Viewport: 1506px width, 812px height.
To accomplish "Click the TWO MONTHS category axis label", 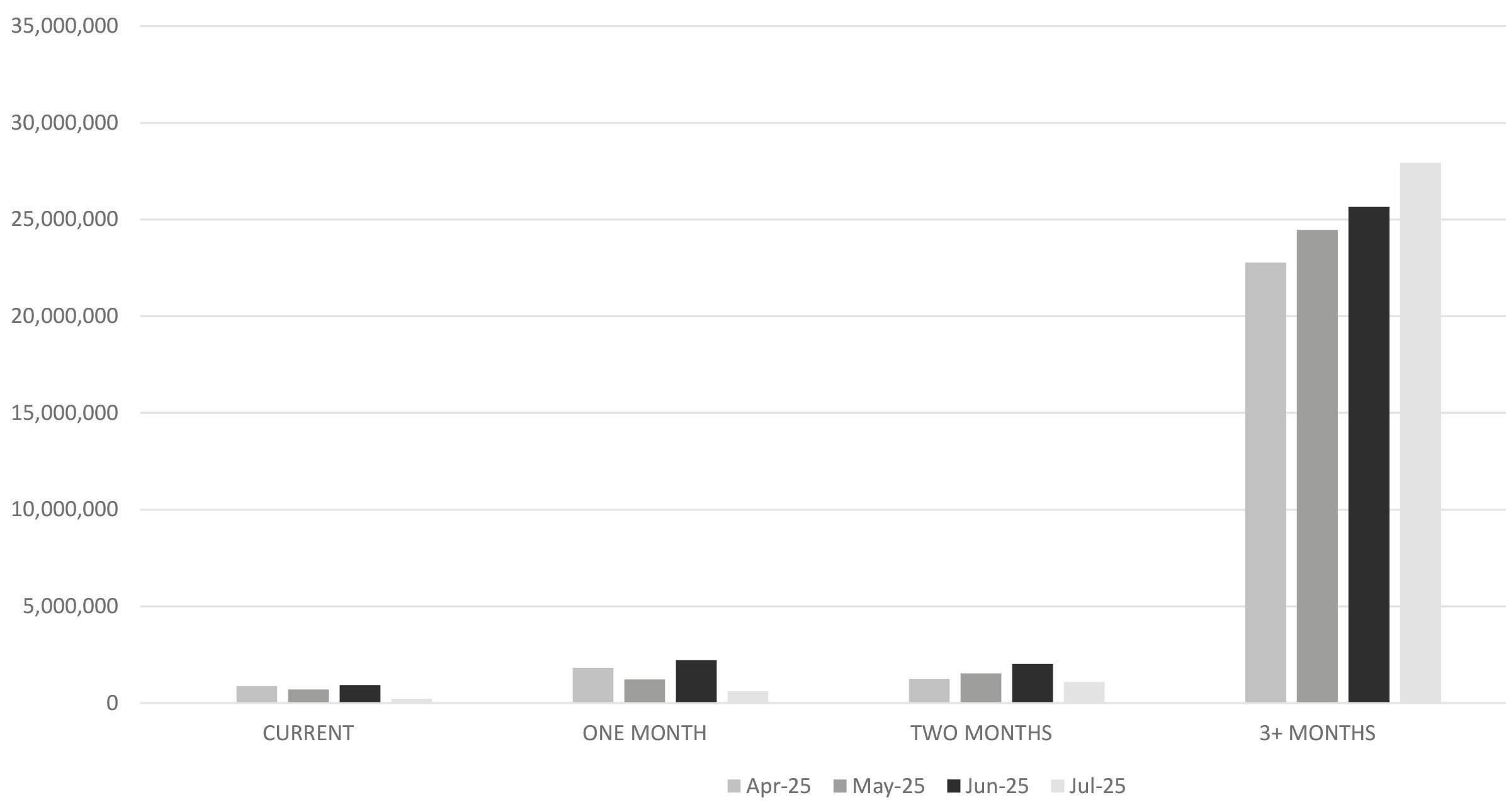I will [981, 733].
